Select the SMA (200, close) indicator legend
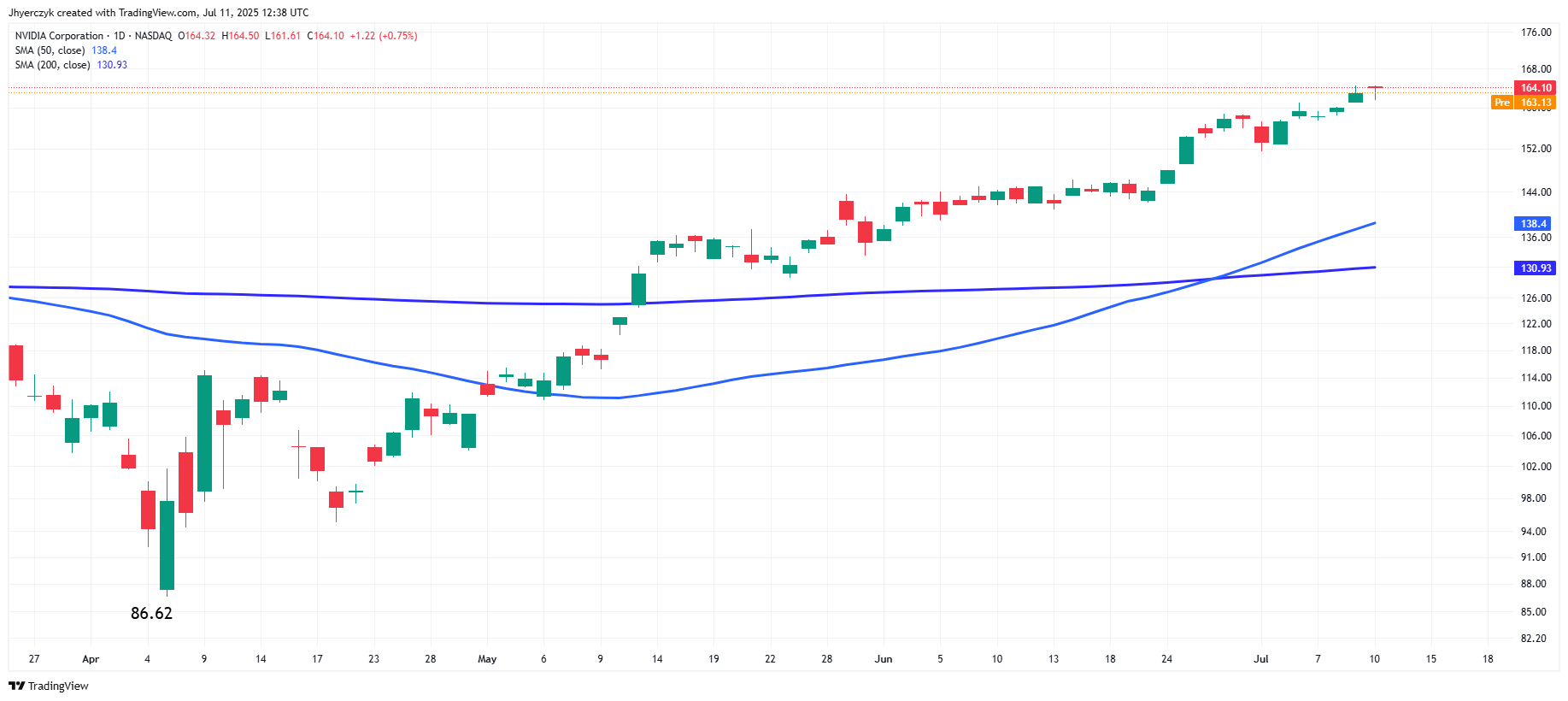 [x=52, y=65]
